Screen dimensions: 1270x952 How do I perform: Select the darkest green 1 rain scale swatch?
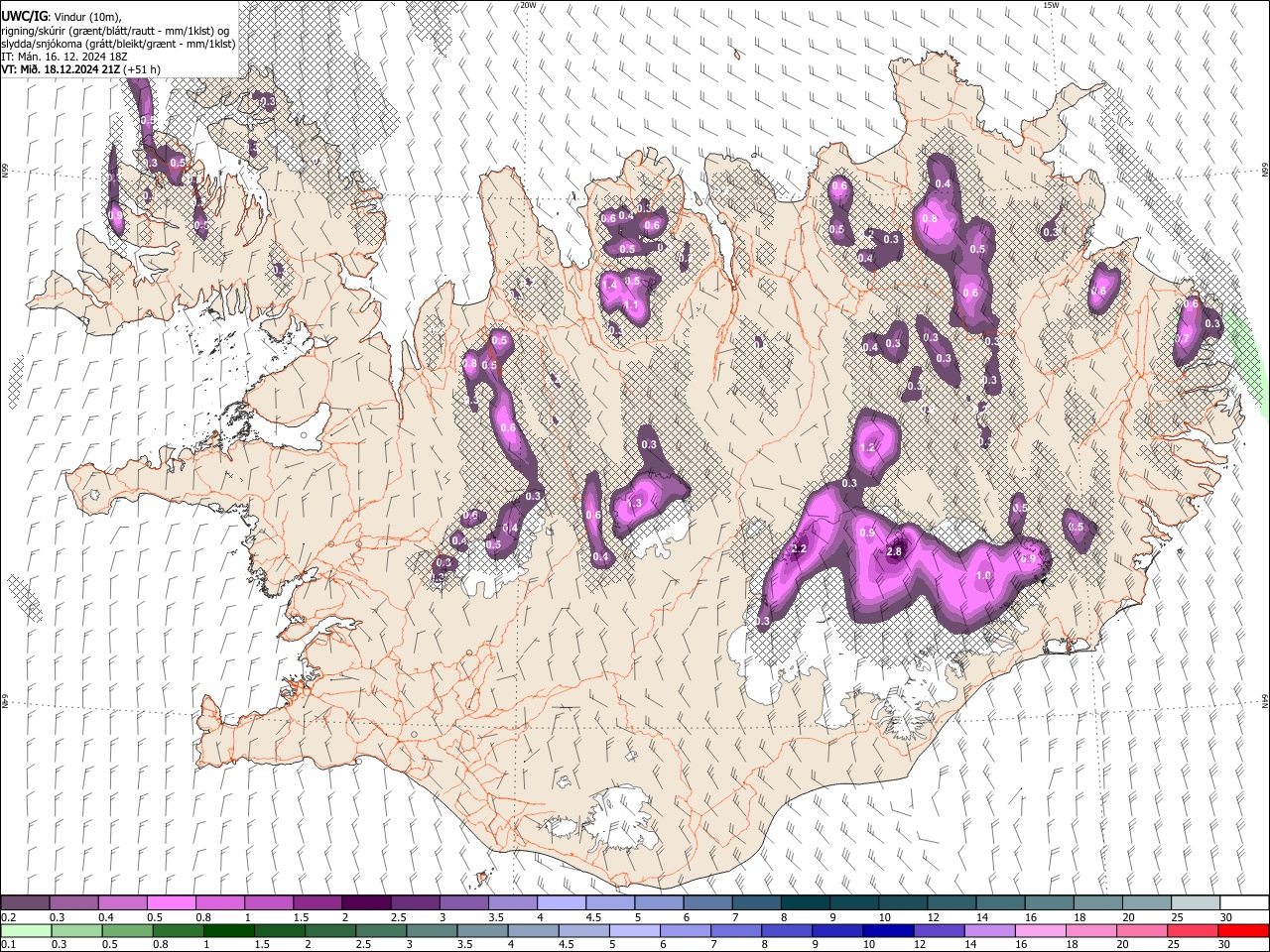(x=228, y=930)
